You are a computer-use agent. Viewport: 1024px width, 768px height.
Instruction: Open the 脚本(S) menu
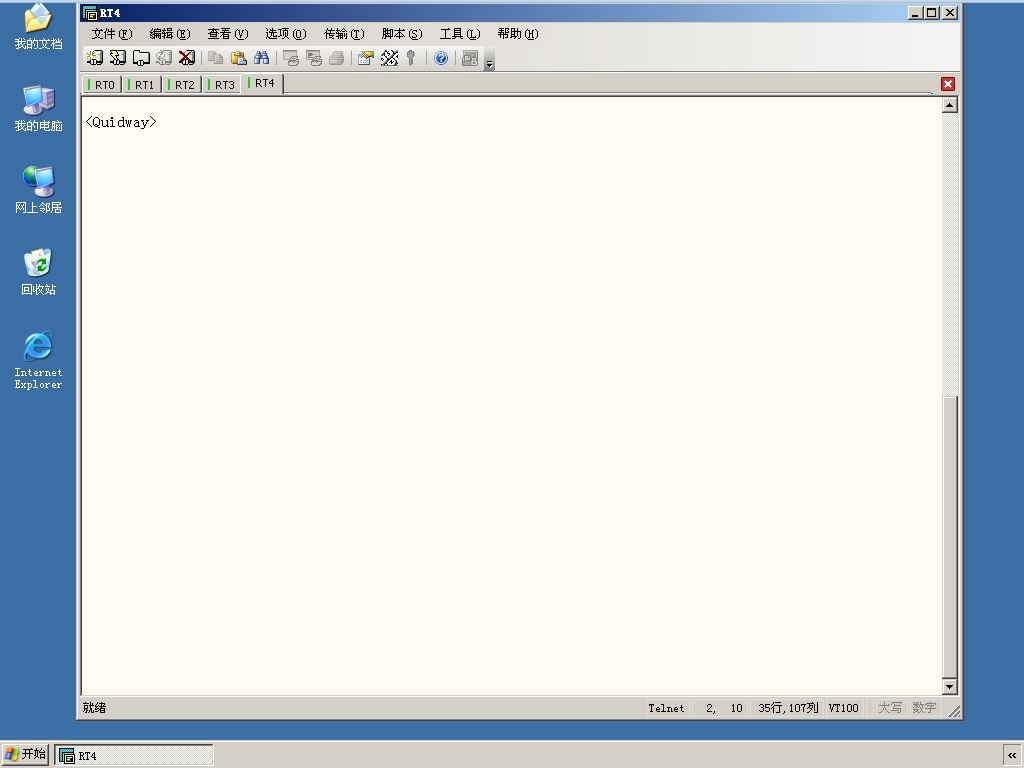(402, 34)
